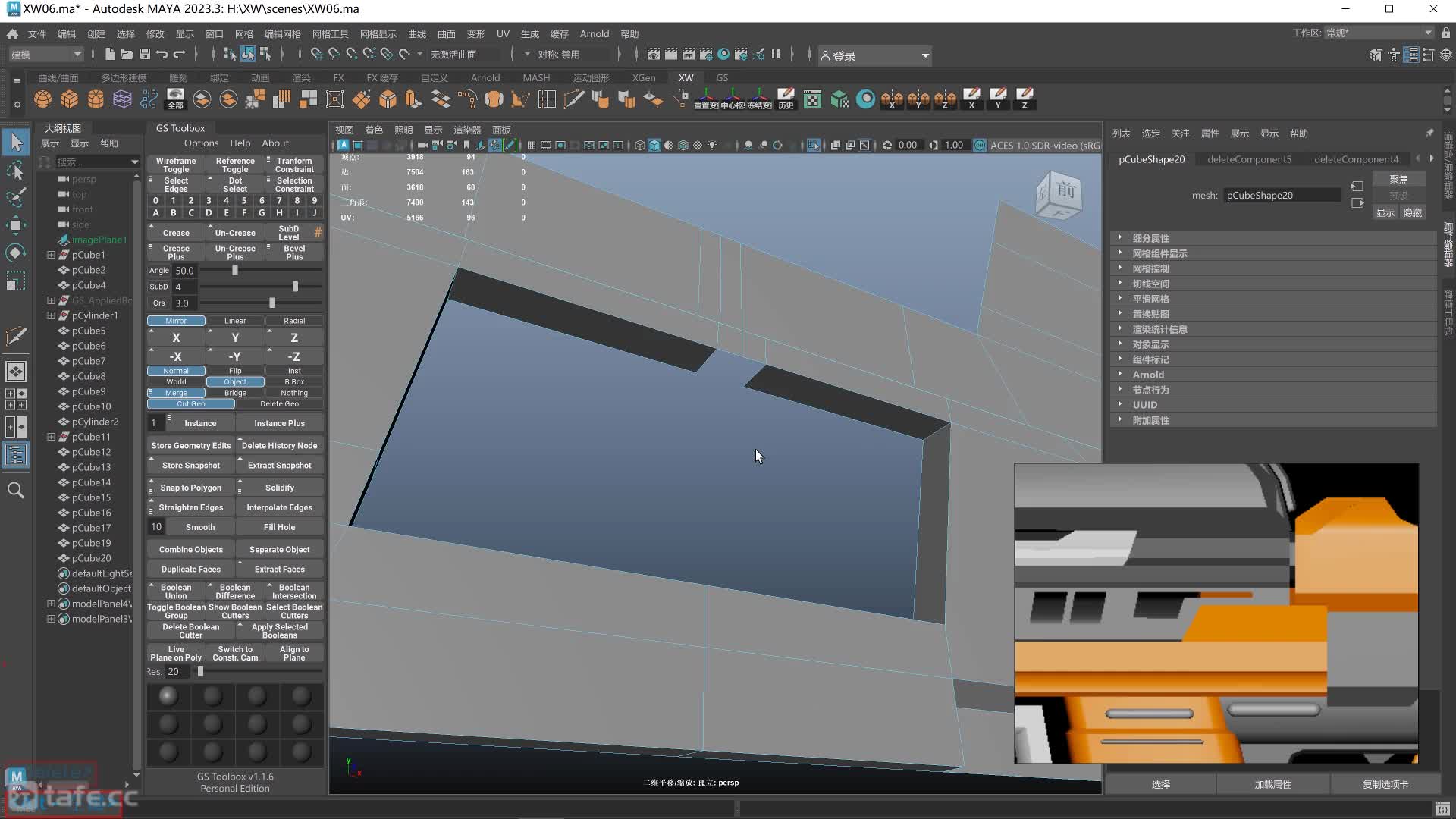1456x819 pixels.
Task: Choose the Scale tool in toolbox
Action: [16, 281]
